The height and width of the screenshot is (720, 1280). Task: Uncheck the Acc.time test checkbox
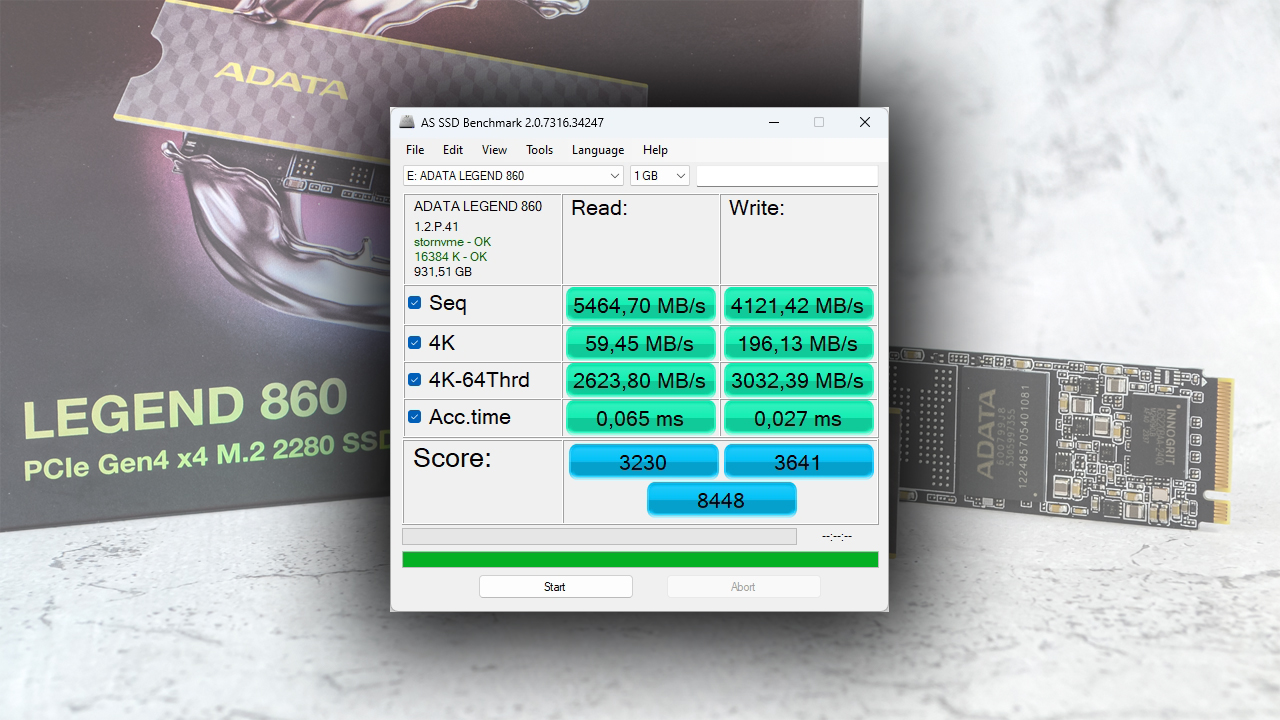coord(414,417)
